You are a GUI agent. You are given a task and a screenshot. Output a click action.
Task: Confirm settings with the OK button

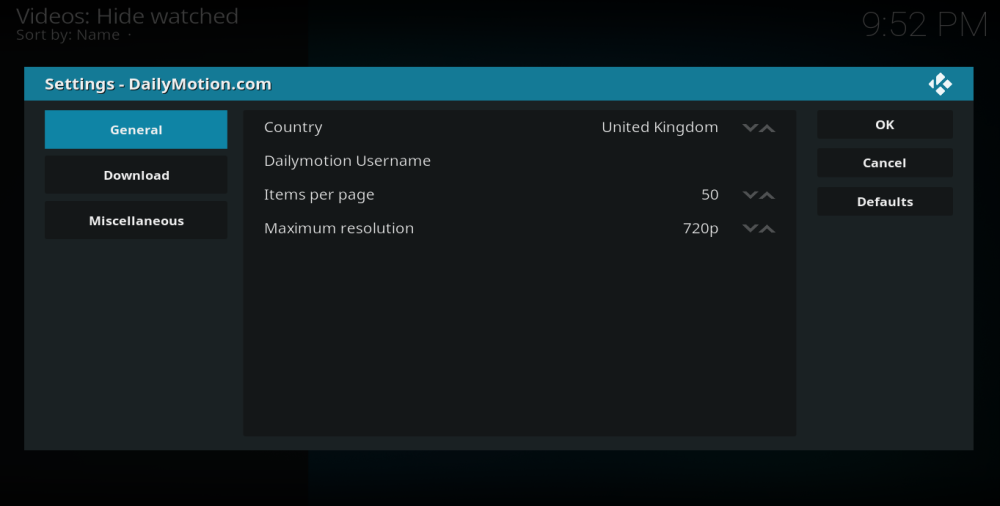coord(885,124)
